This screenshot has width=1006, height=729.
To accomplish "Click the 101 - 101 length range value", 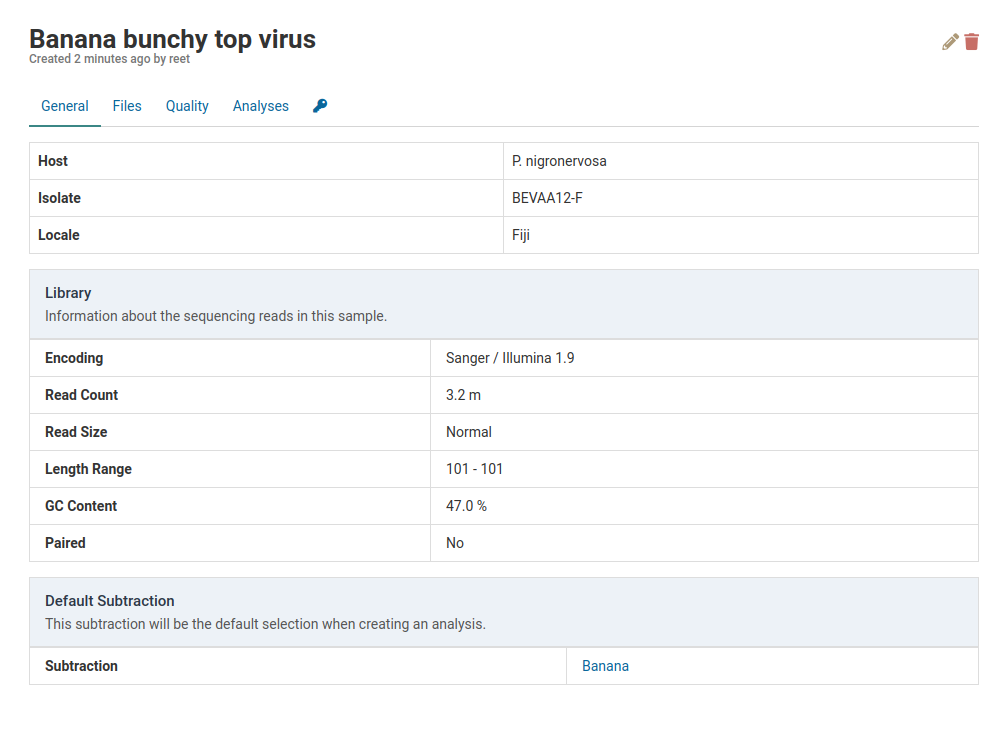I will tap(474, 469).
